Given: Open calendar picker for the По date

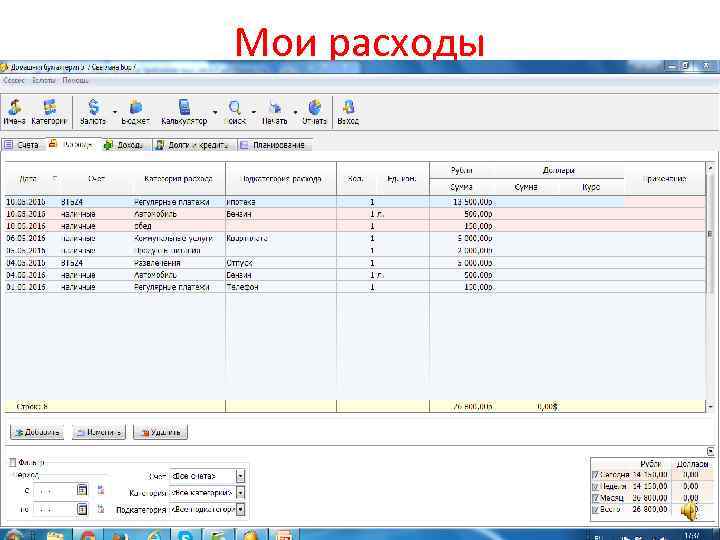Looking at the screenshot, I should [x=82, y=509].
